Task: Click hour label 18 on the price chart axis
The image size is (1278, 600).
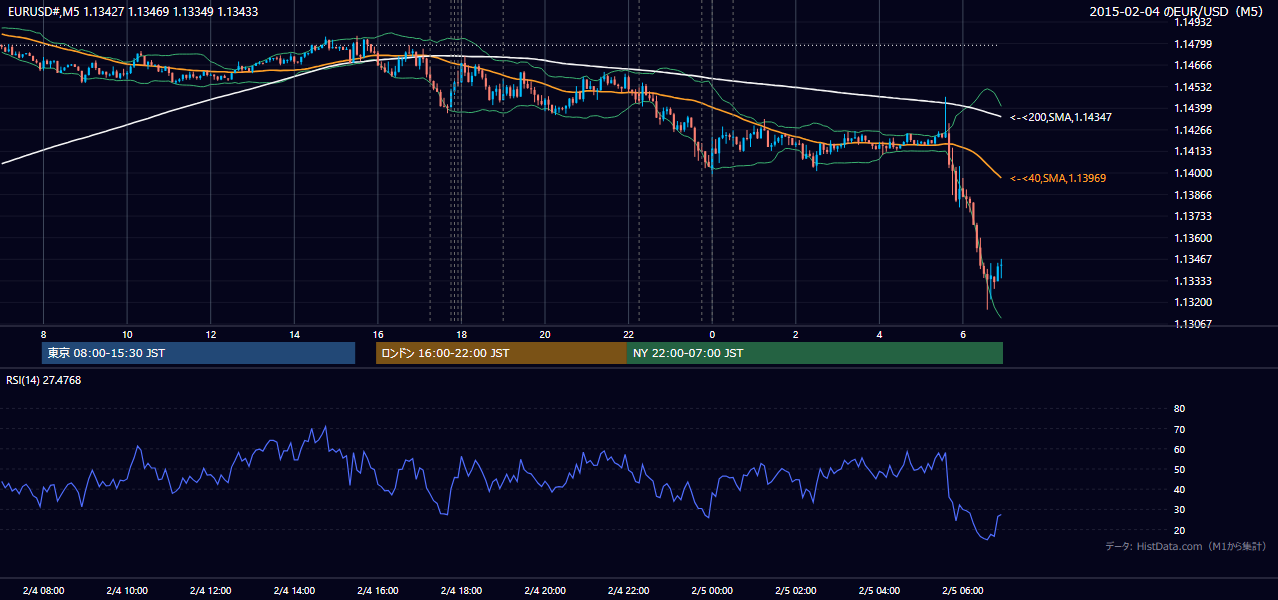Action: coord(461,334)
